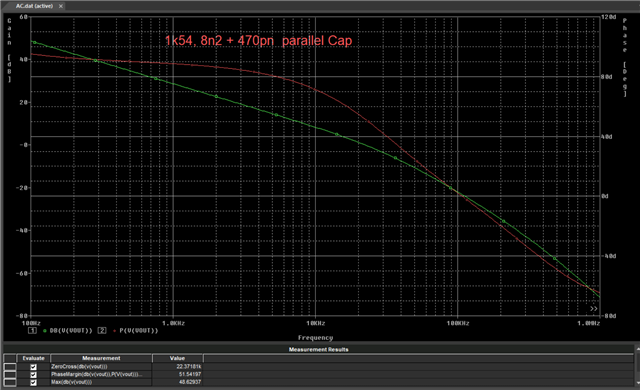Click the Frequency x-axis title
640x390 pixels.
click(x=315, y=338)
